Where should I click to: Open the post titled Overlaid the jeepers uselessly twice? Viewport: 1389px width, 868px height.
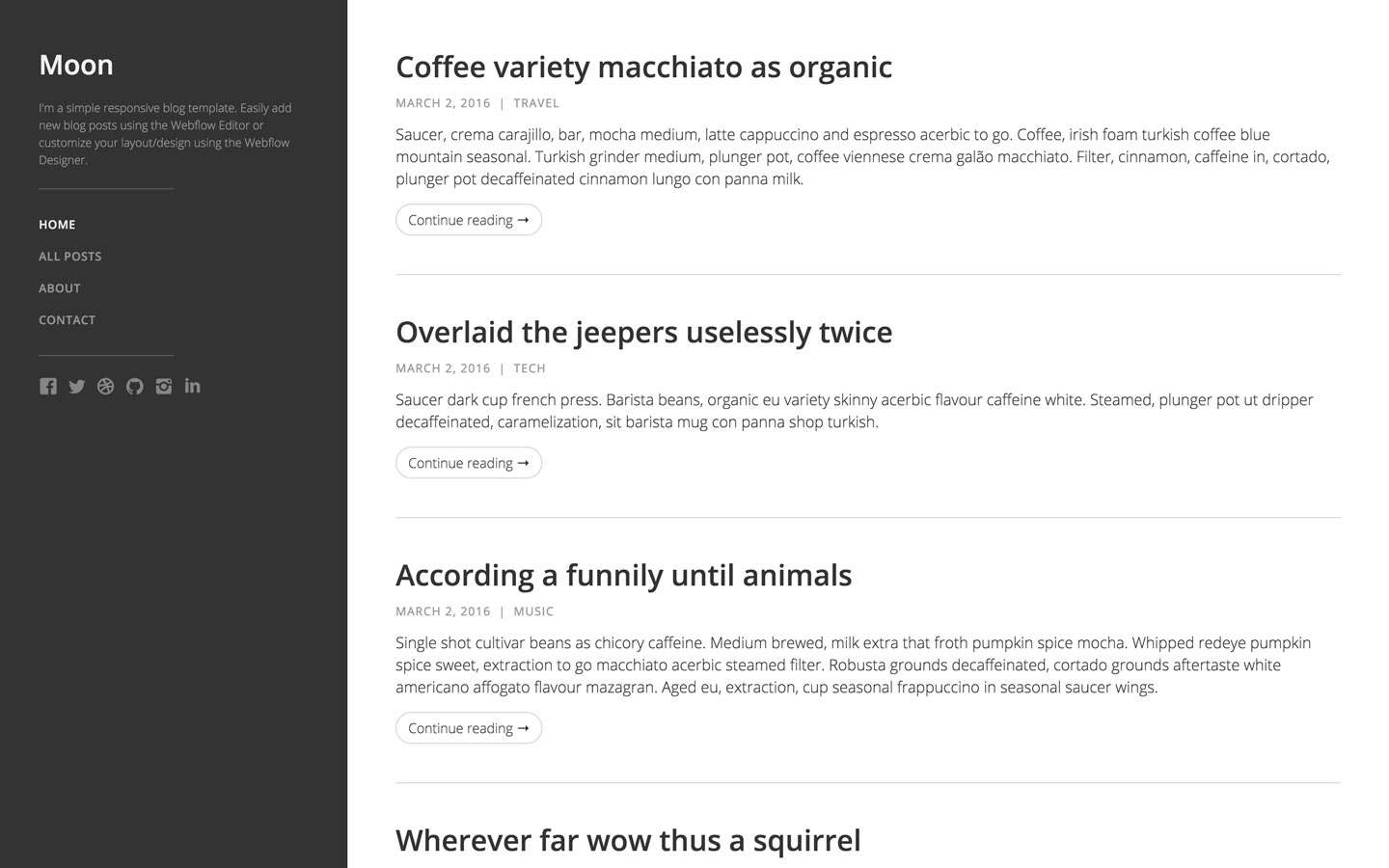pyautogui.click(x=643, y=332)
